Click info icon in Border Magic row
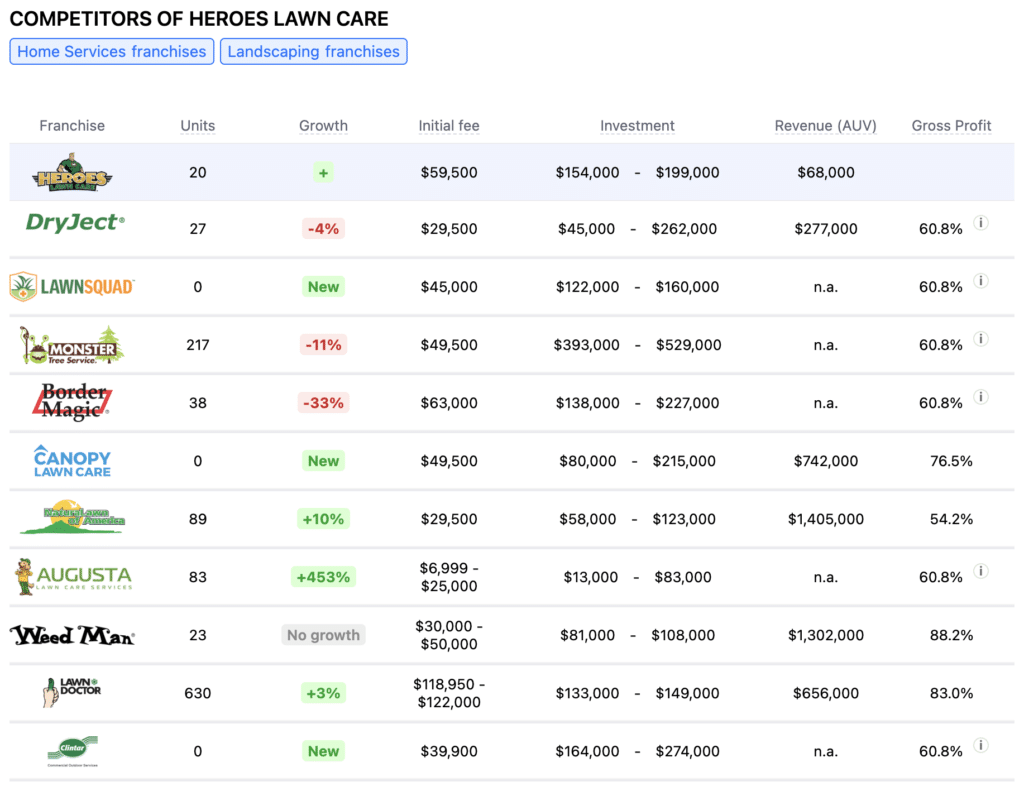Image resolution: width=1024 pixels, height=796 pixels. pyautogui.click(x=980, y=397)
